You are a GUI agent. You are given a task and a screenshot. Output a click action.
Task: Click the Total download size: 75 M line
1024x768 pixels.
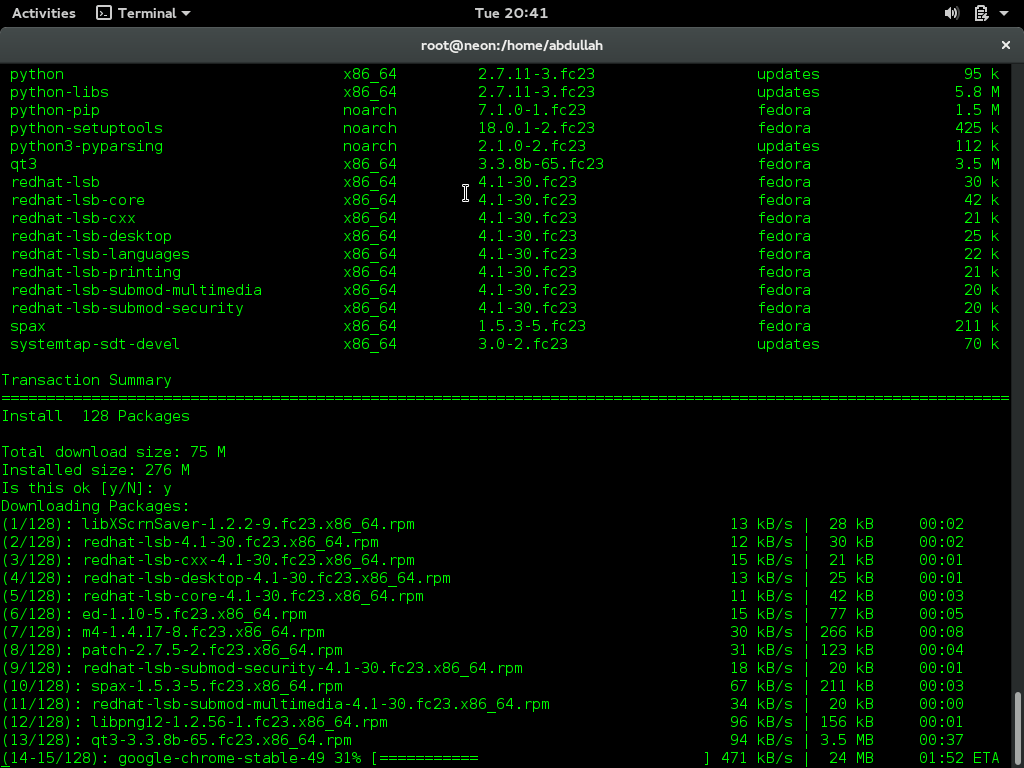coord(114,452)
